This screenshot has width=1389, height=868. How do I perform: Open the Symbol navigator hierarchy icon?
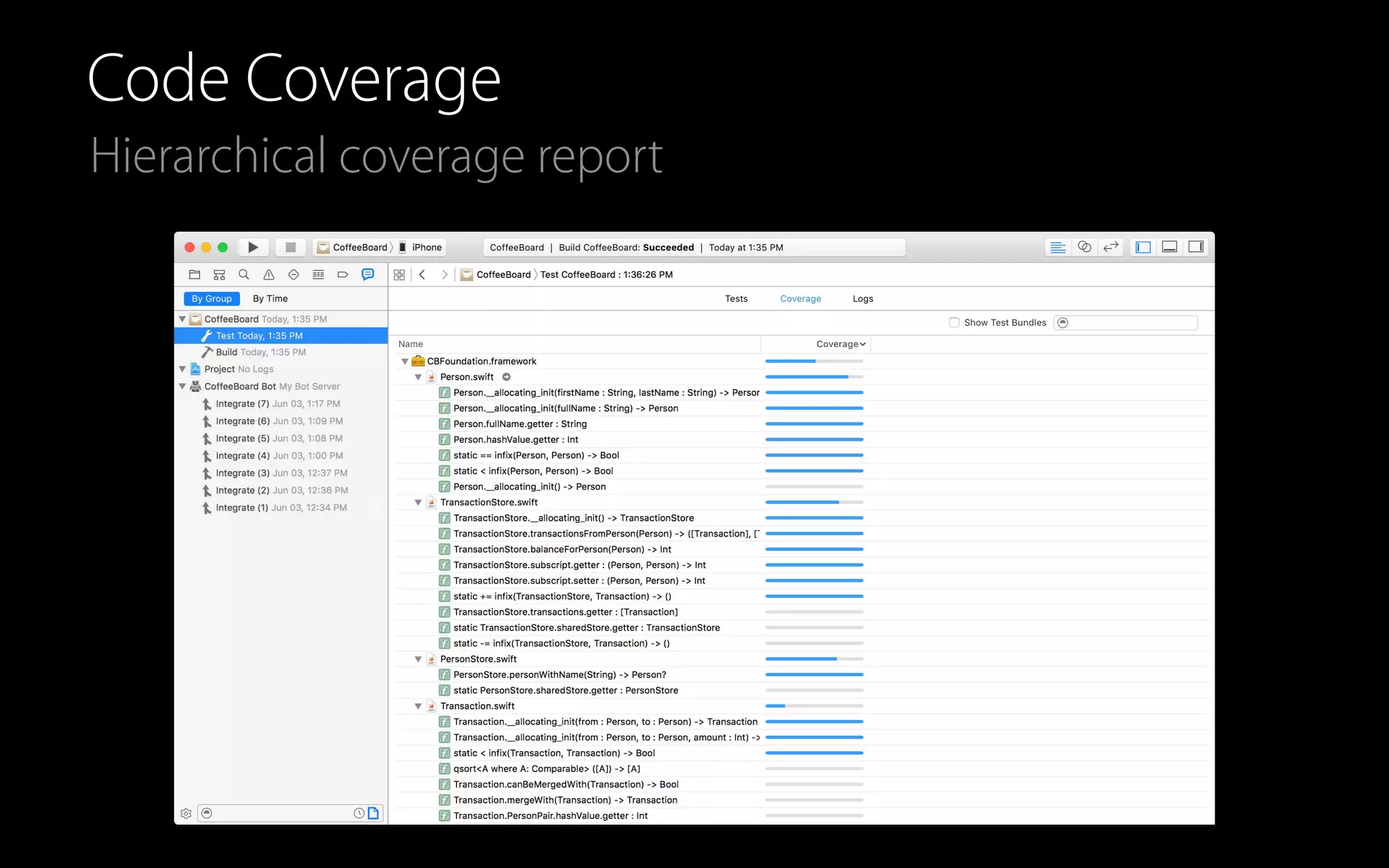click(219, 275)
